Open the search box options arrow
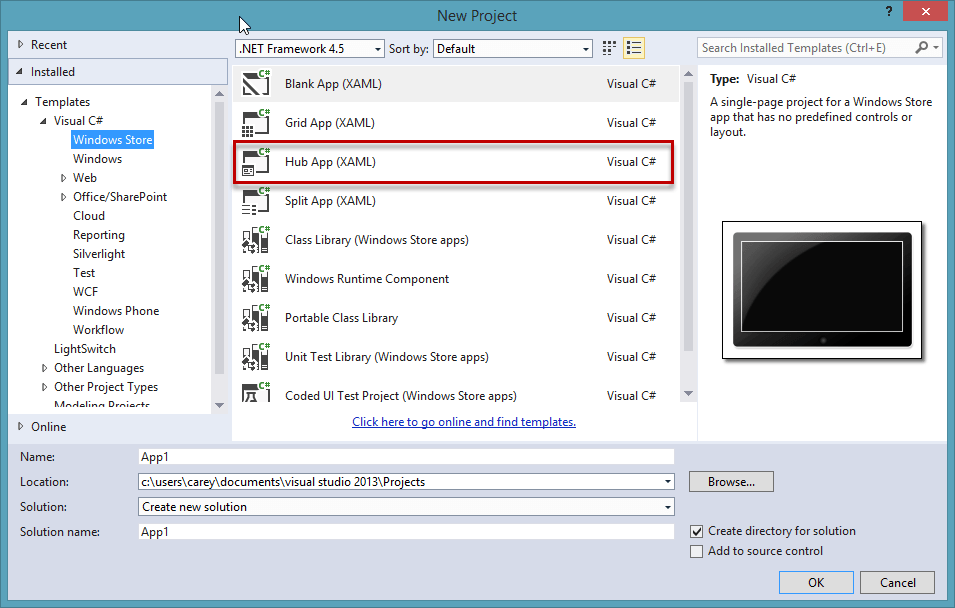955x608 pixels. (x=936, y=48)
